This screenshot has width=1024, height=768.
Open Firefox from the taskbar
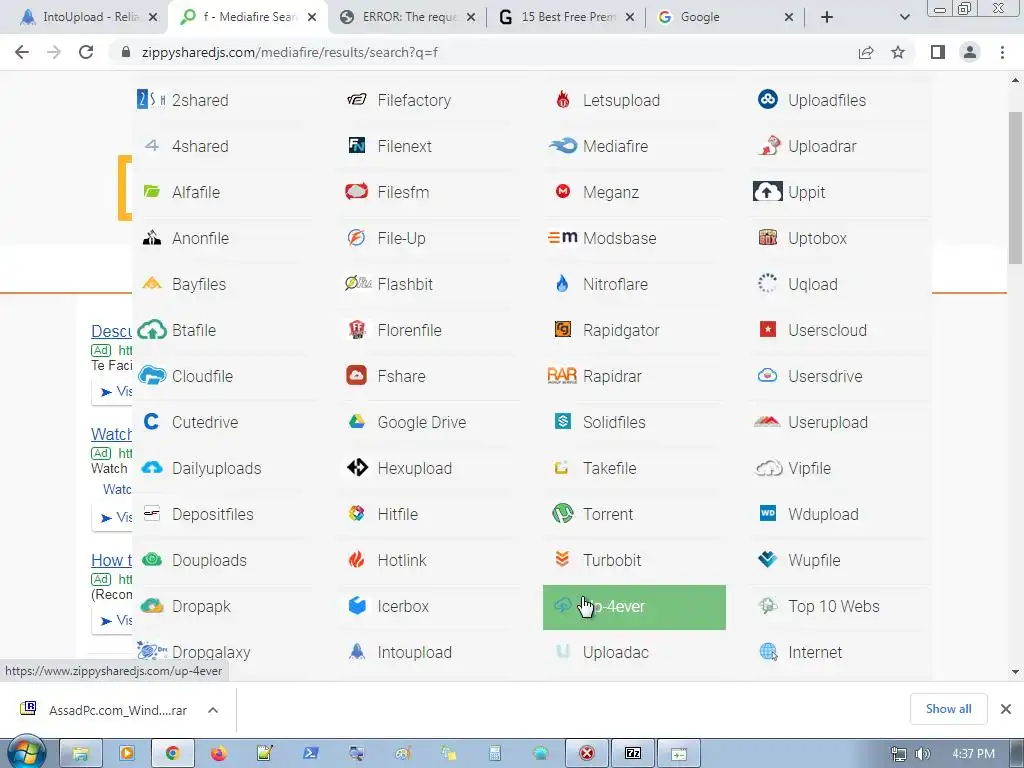(219, 753)
